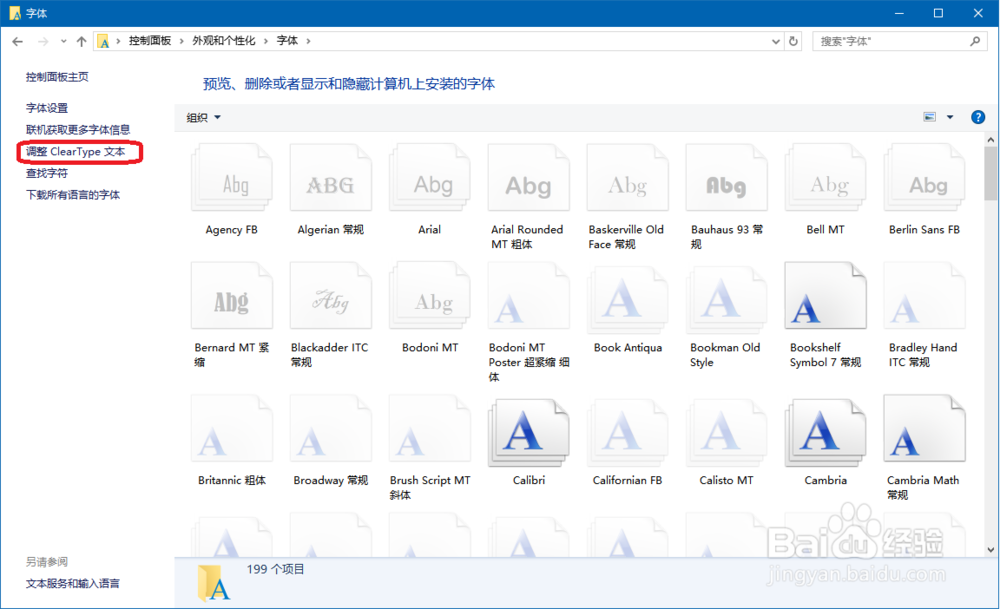Navigate to 控制面板 in the breadcrumb
Image resolution: width=1000 pixels, height=609 pixels.
(152, 41)
